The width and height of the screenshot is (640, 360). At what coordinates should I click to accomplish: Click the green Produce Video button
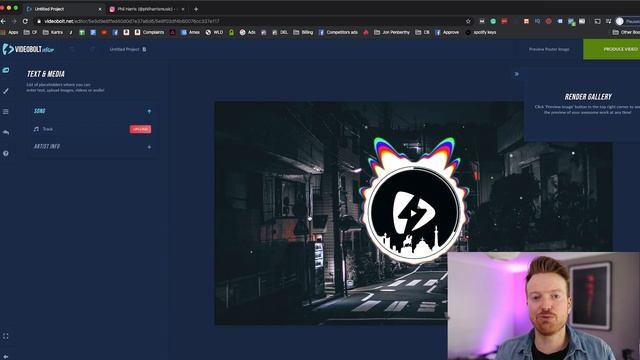pos(611,49)
